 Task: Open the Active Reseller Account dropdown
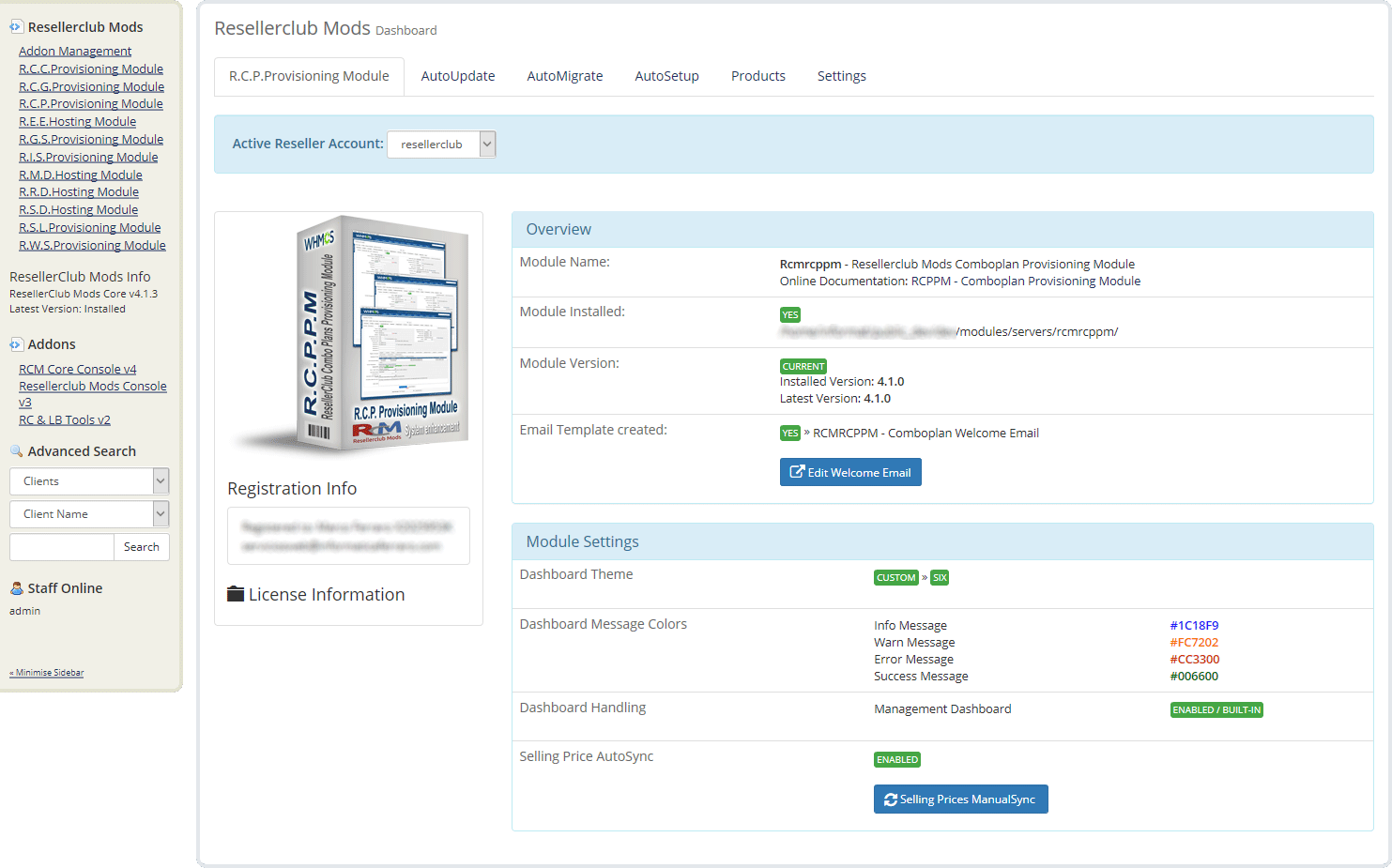[x=441, y=144]
